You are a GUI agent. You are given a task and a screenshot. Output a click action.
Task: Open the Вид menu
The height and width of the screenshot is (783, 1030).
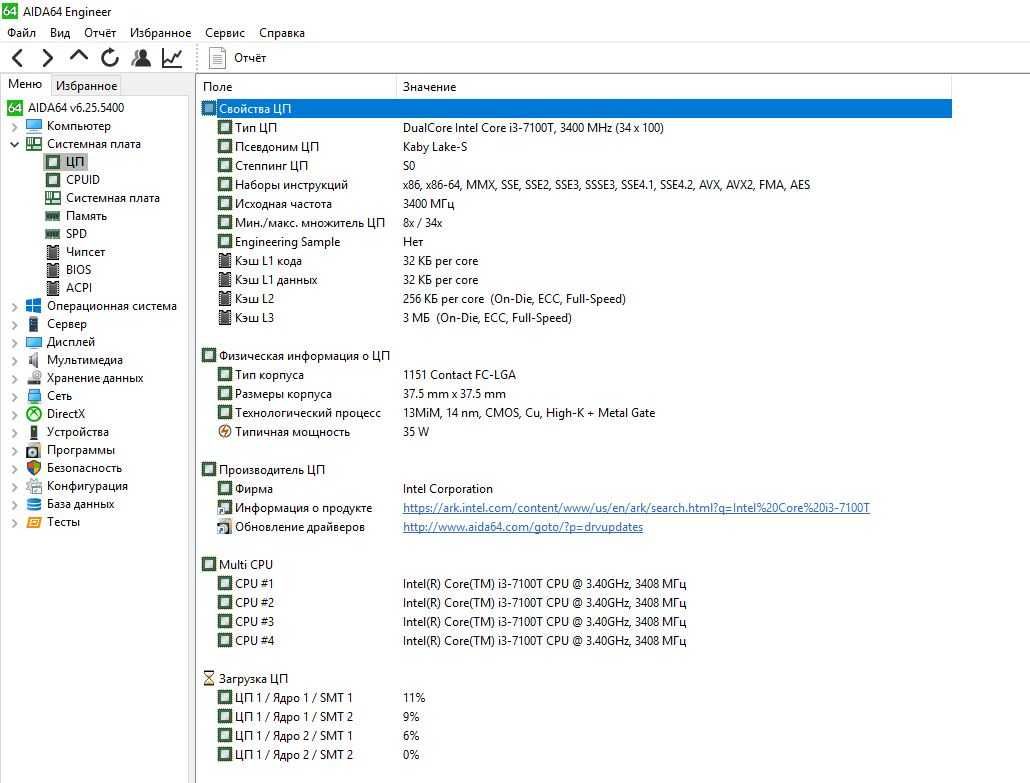(x=60, y=33)
